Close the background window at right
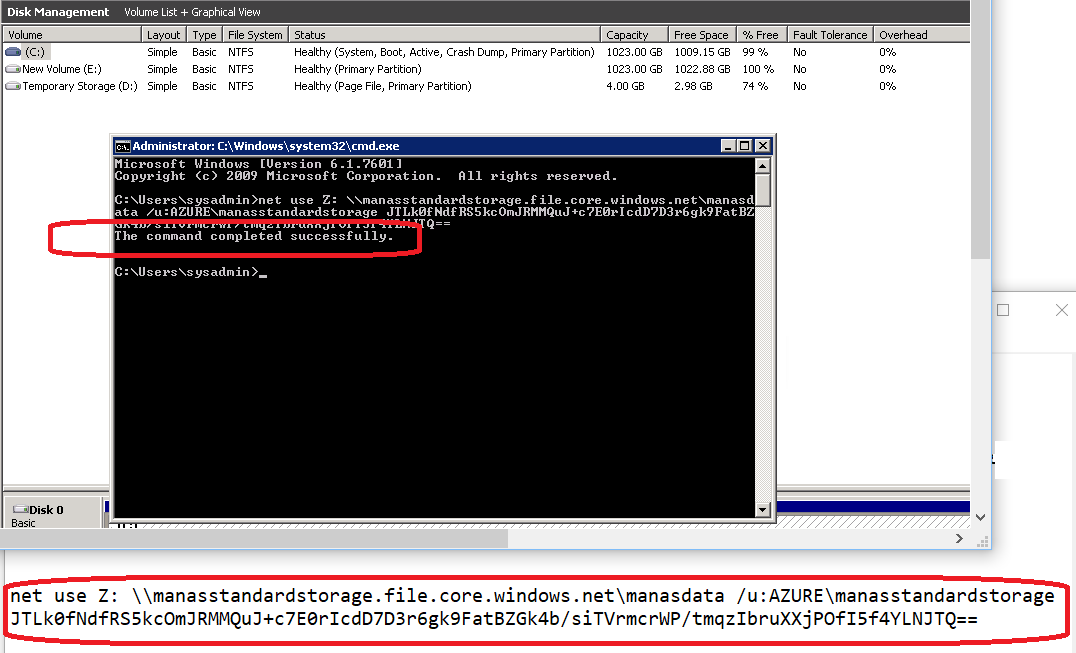Screen dimensions: 1076x653 coord(1062,310)
